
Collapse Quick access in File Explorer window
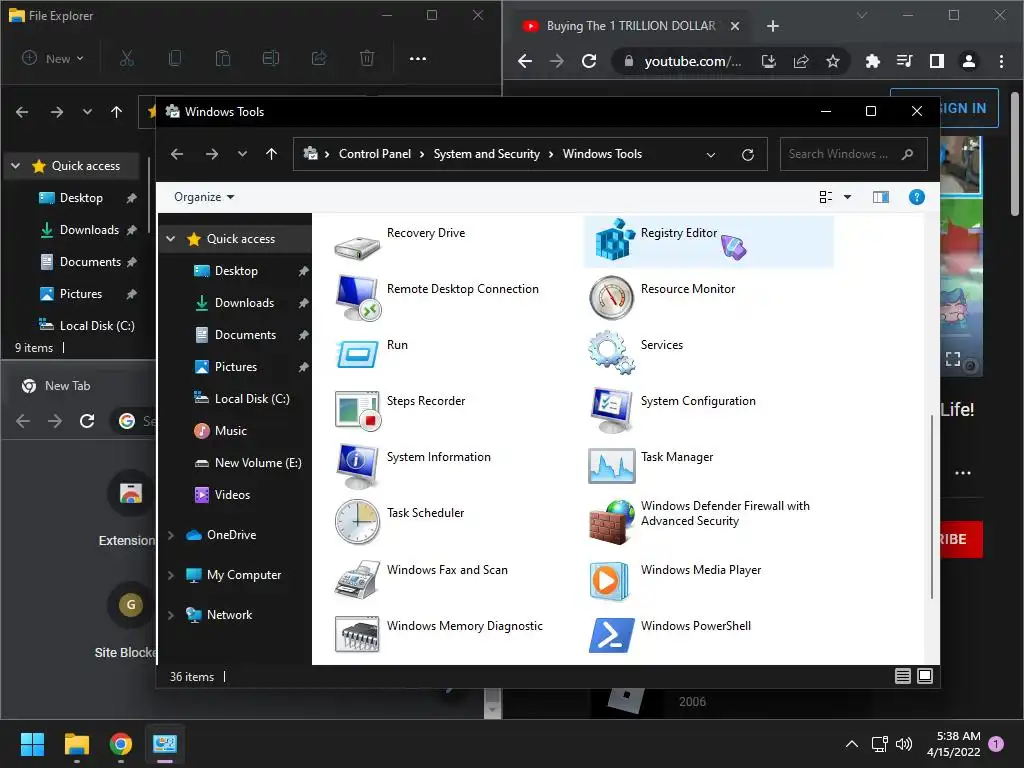(x=15, y=166)
